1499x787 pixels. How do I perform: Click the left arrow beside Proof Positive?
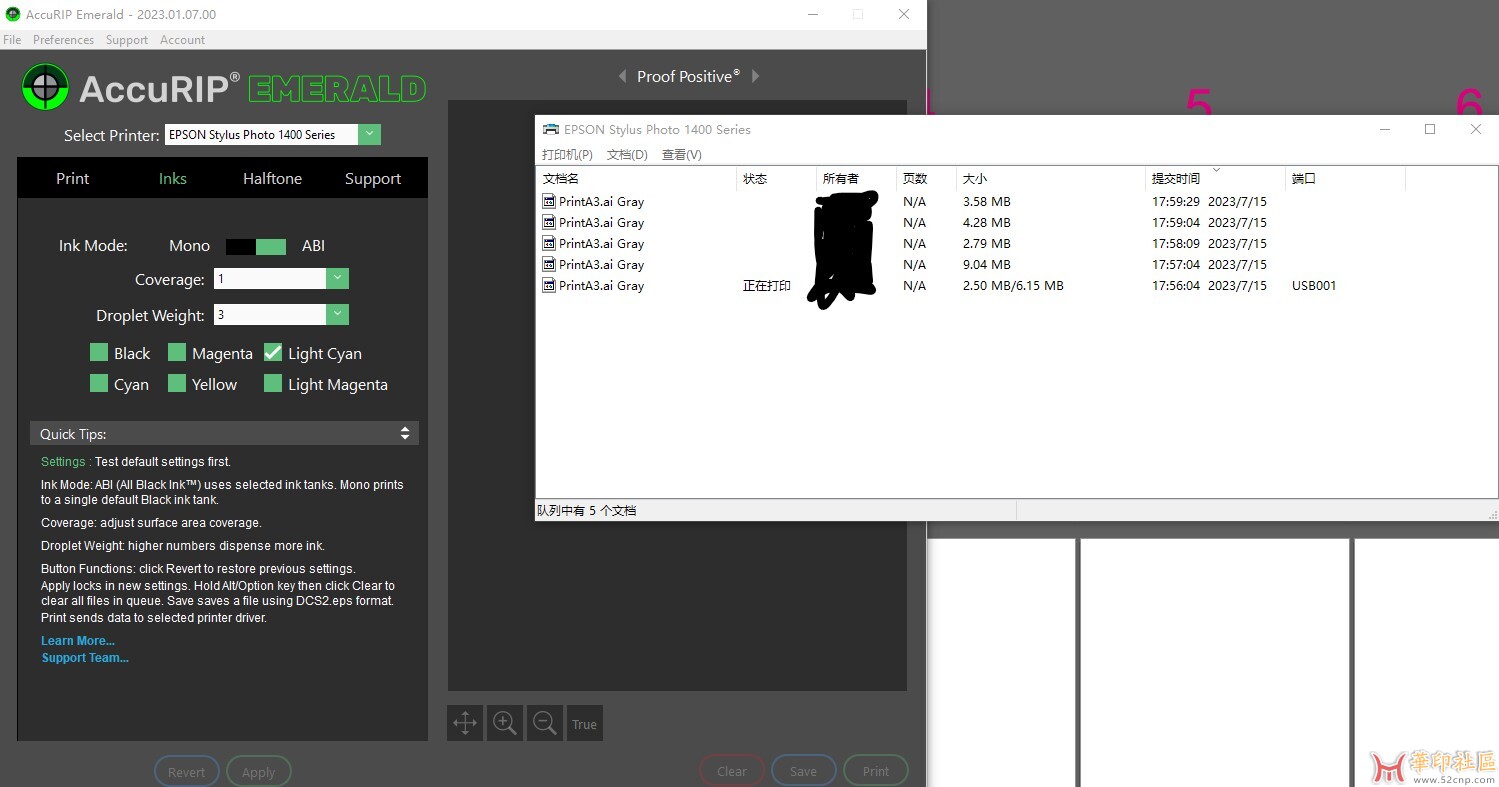[x=622, y=76]
